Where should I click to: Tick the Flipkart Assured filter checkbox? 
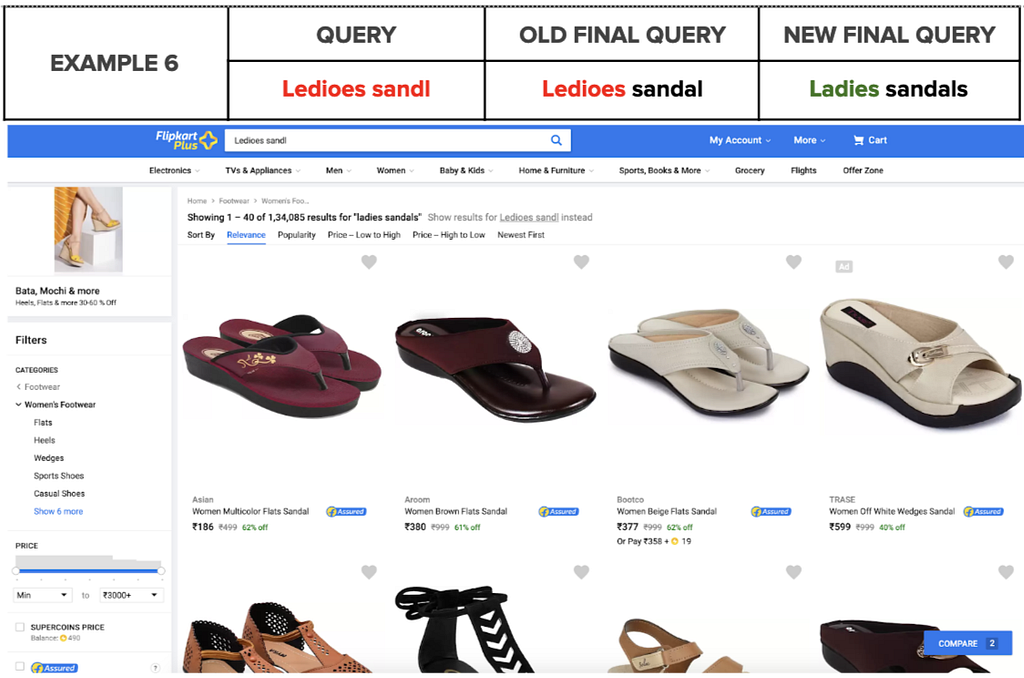click(x=20, y=666)
